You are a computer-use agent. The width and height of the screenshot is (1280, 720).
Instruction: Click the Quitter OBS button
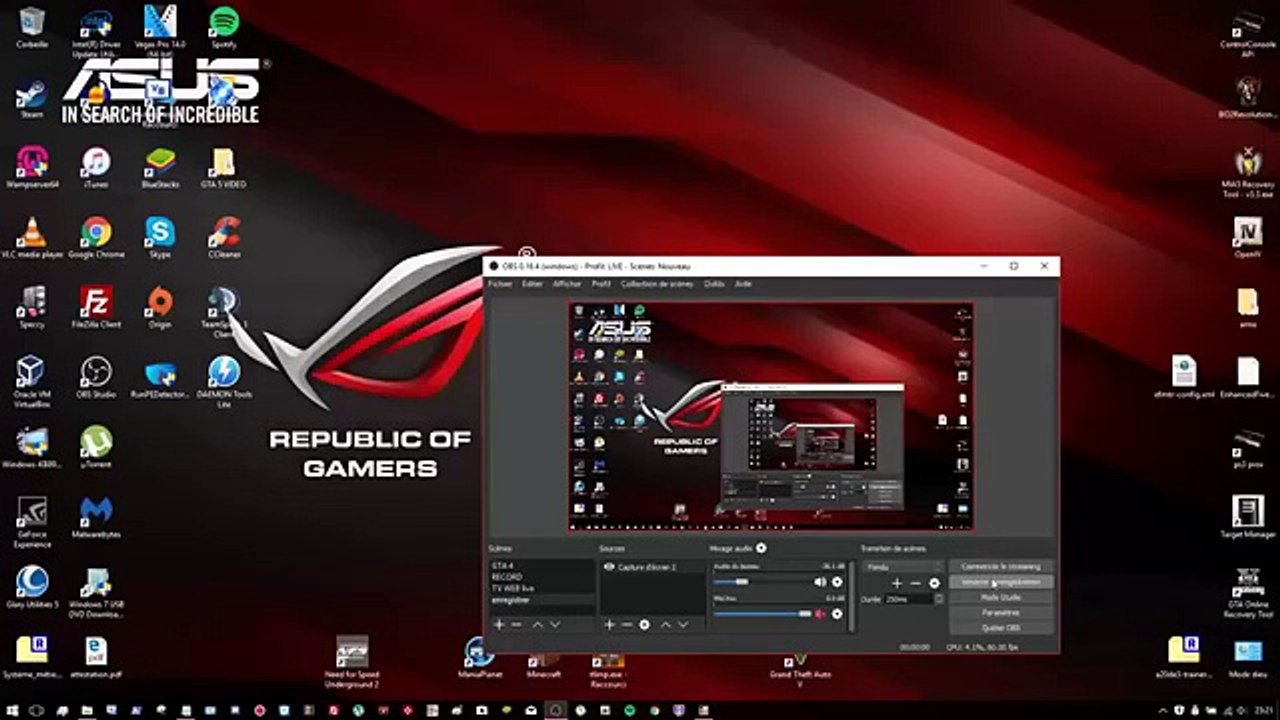1001,628
